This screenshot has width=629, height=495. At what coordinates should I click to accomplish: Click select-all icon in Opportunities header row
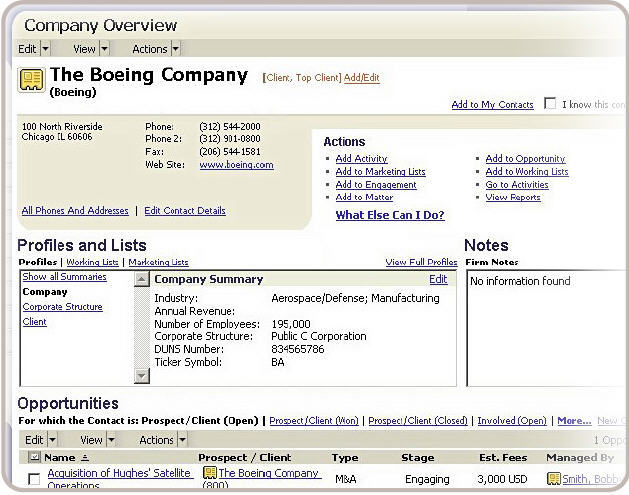pyautogui.click(x=34, y=456)
